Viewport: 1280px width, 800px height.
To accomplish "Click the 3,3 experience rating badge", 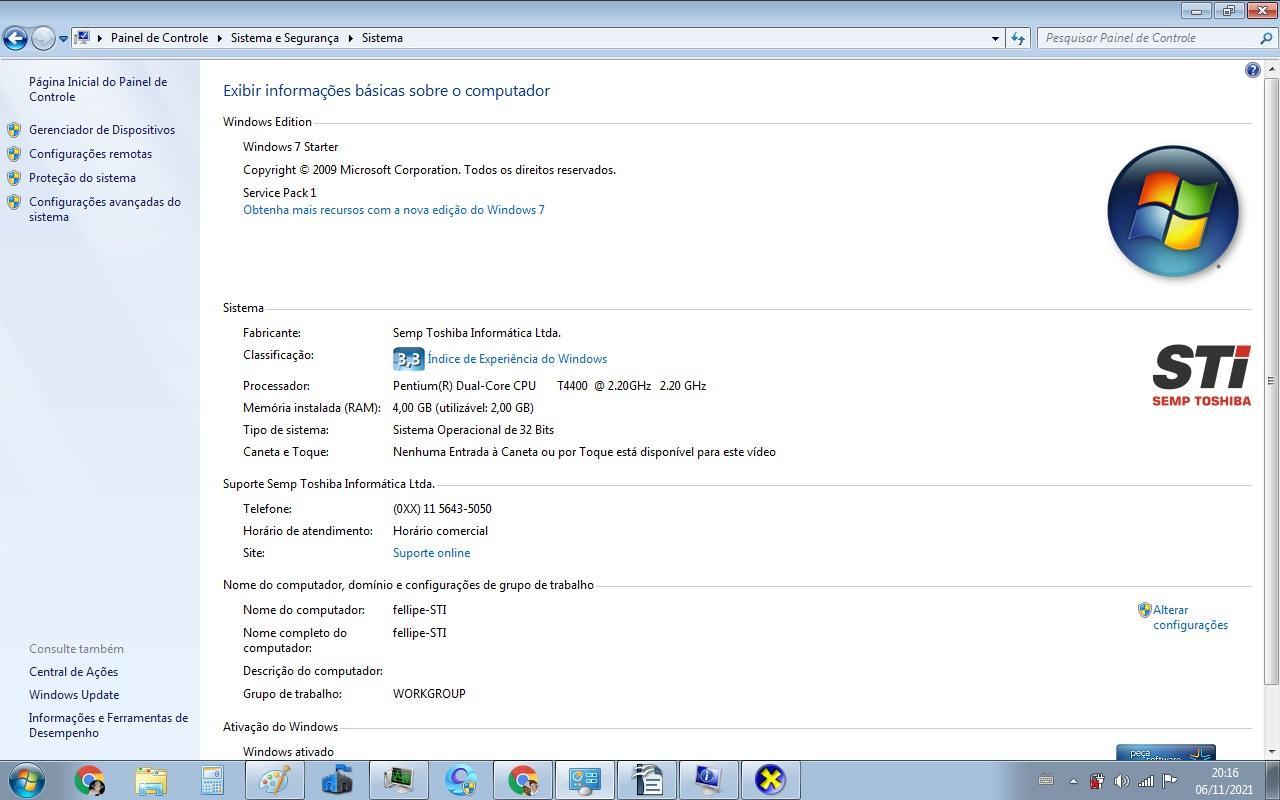I will tap(408, 359).
